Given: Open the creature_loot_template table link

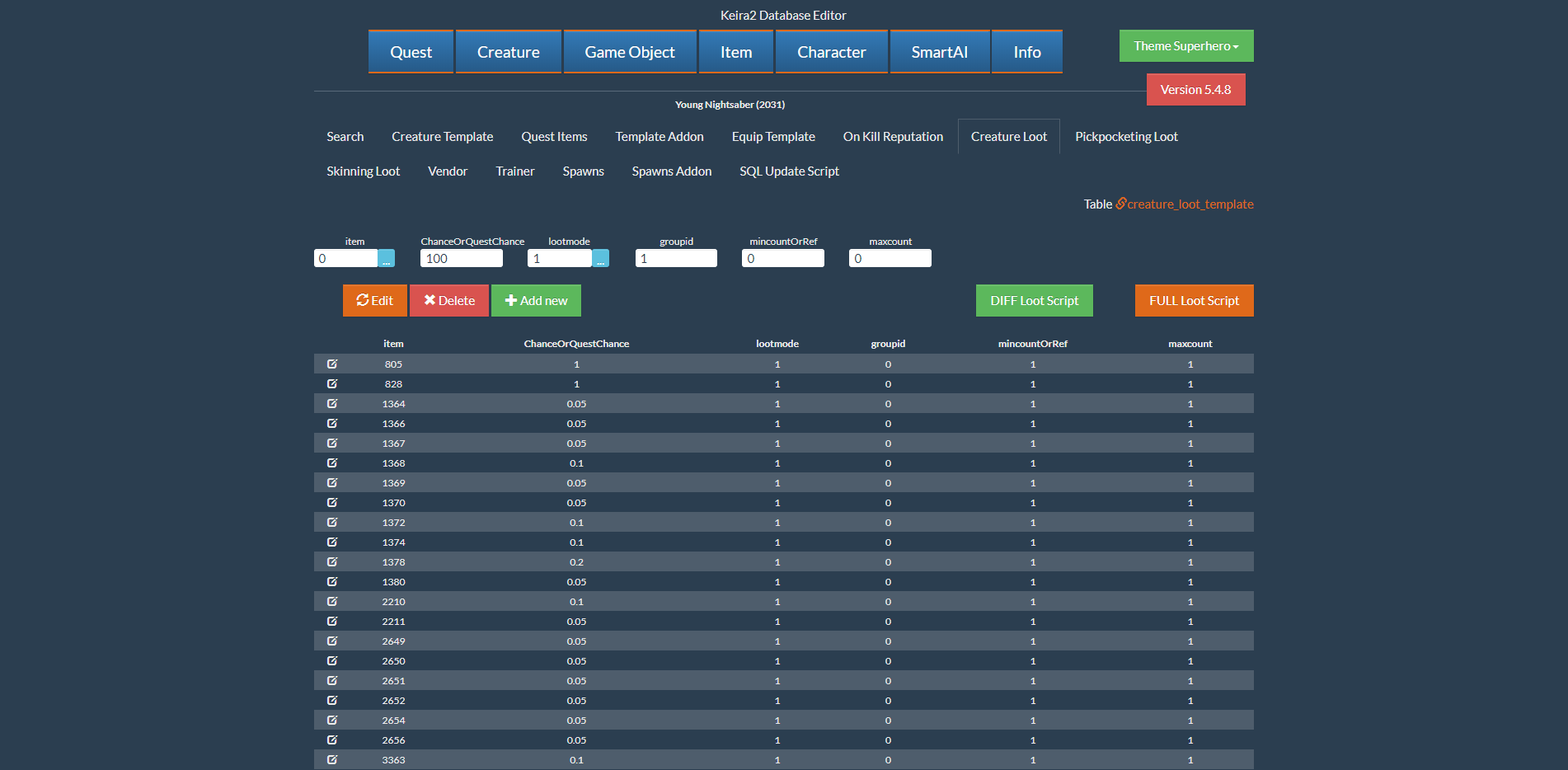Looking at the screenshot, I should point(1185,204).
